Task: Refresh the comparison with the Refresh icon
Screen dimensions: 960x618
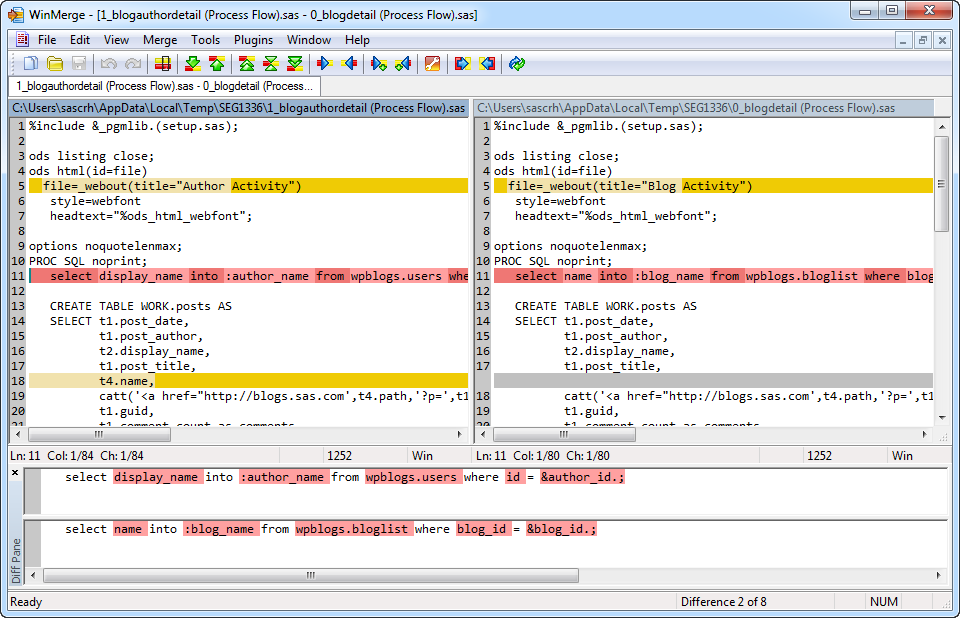Action: [516, 64]
